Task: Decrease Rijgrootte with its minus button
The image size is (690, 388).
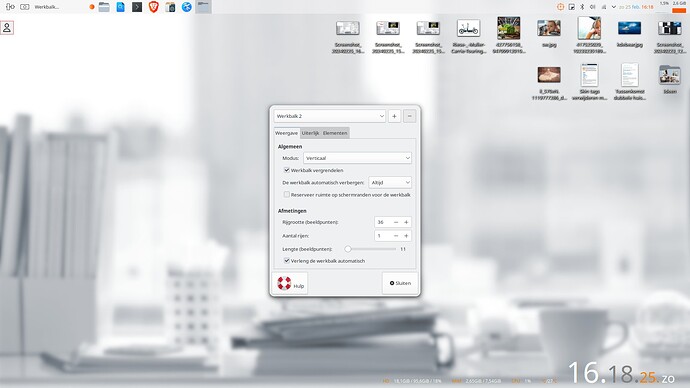Action: [396, 222]
